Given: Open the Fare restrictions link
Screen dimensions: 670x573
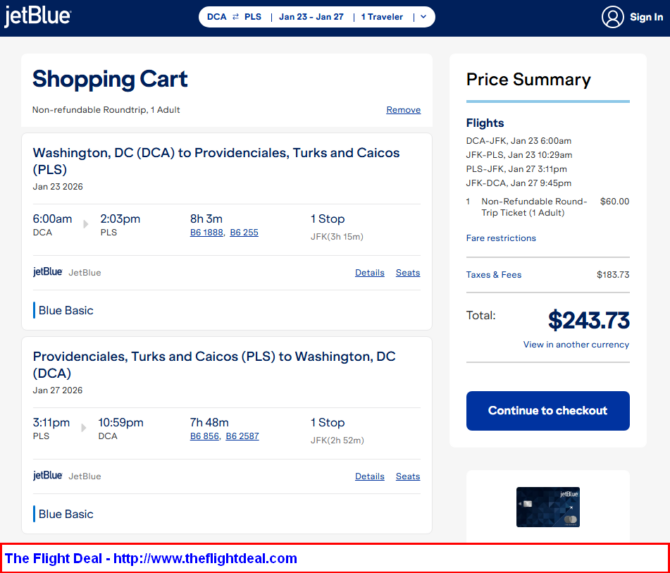Looking at the screenshot, I should point(501,238).
